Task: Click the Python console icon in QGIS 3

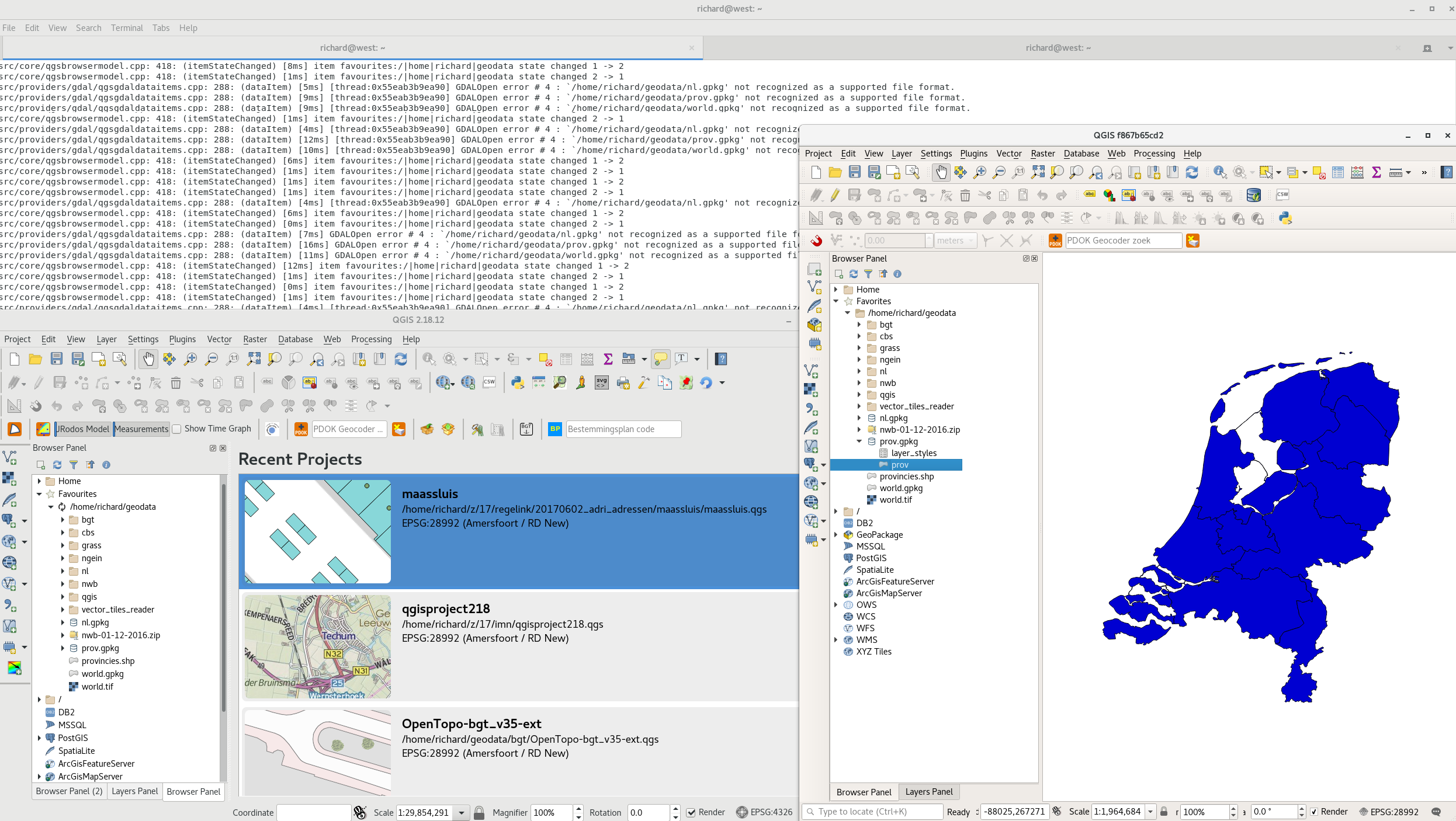Action: coord(1285,218)
